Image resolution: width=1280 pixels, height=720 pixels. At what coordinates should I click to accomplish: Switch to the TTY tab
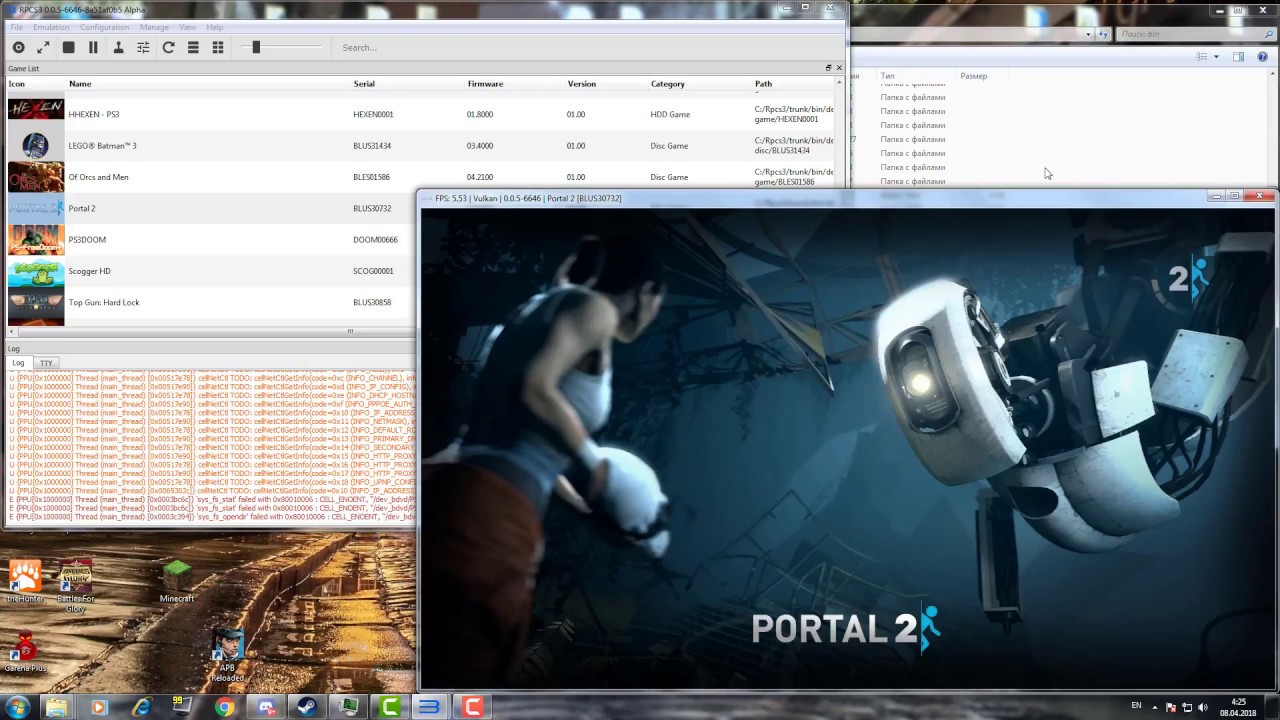click(x=46, y=363)
